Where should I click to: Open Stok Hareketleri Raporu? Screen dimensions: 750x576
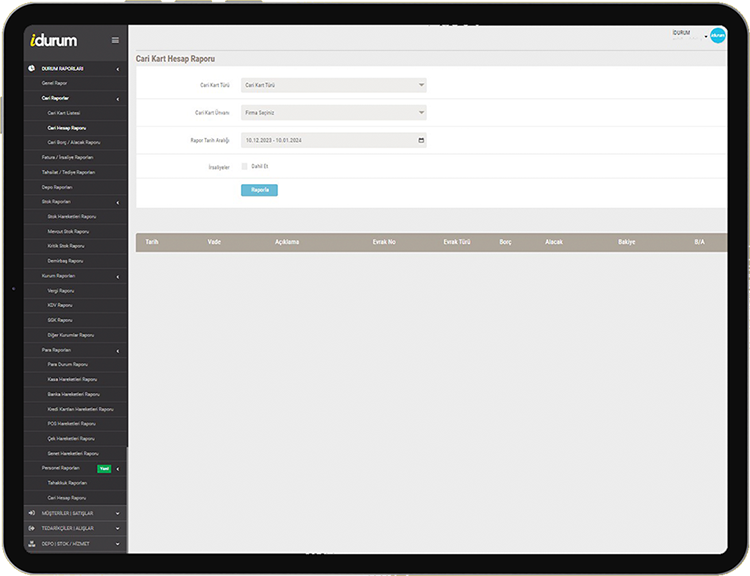(72, 216)
